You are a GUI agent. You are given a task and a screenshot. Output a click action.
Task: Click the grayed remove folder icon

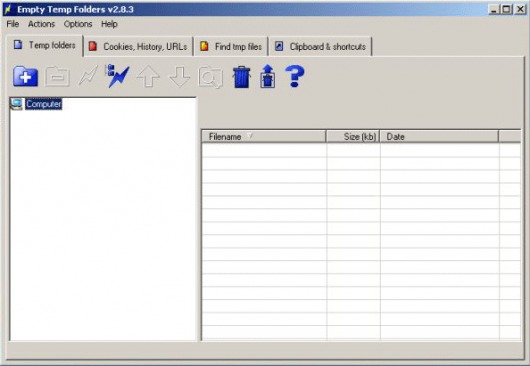[x=57, y=76]
